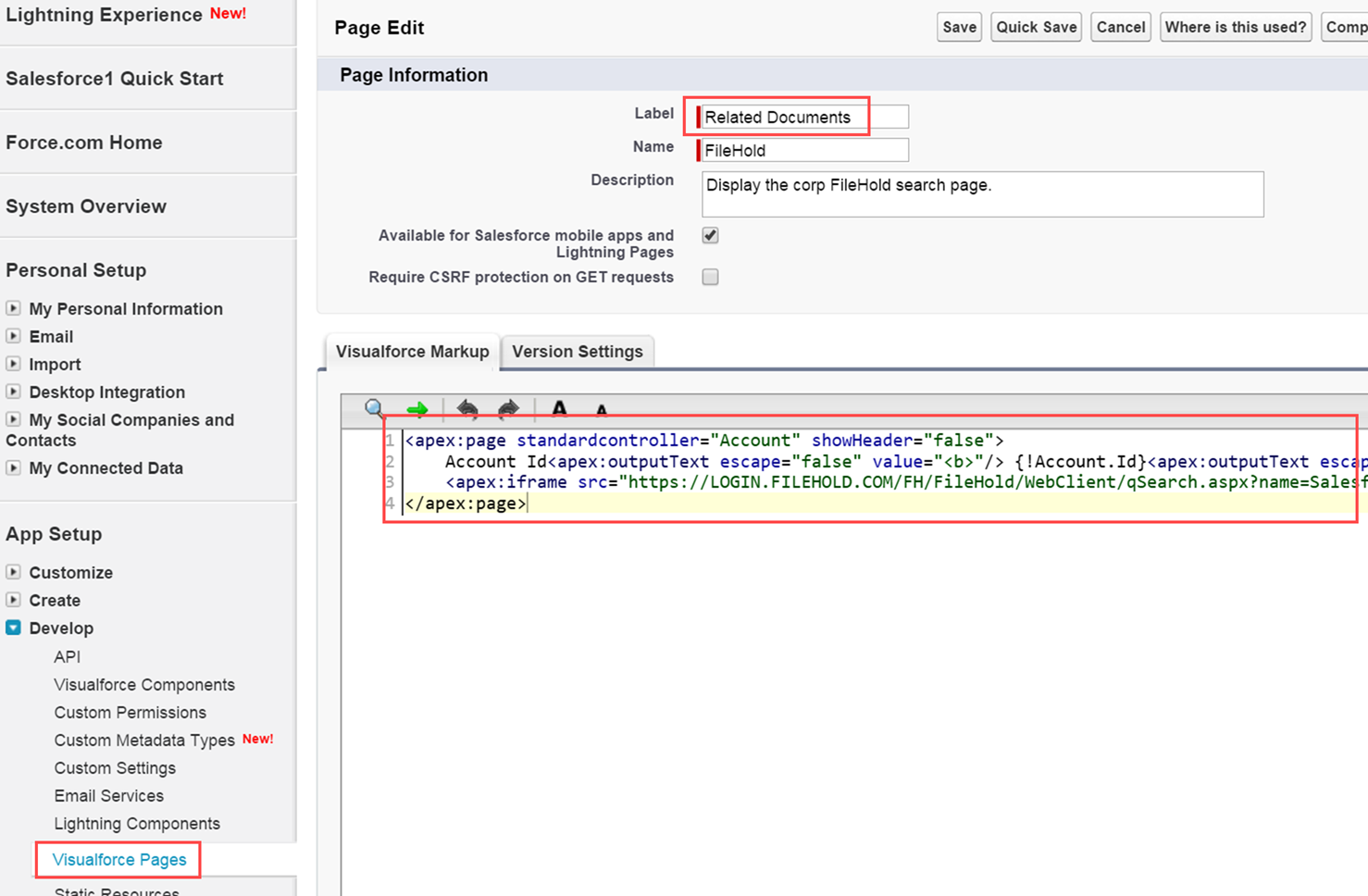
Task: Expand the Create section
Action: tap(14, 600)
